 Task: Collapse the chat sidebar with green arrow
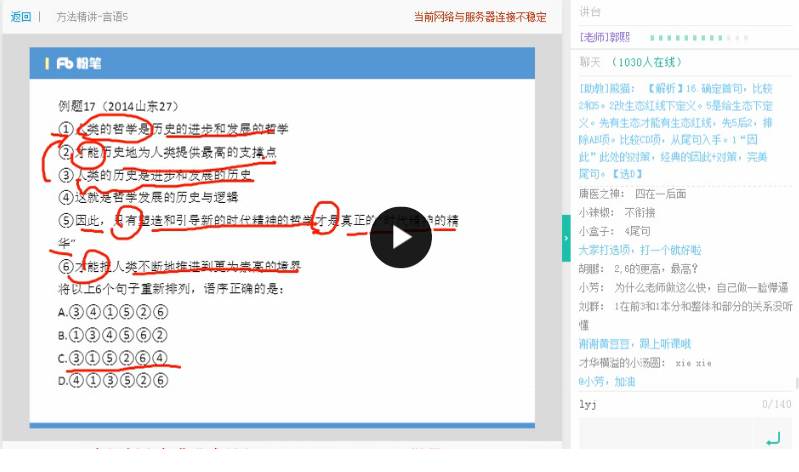point(566,238)
